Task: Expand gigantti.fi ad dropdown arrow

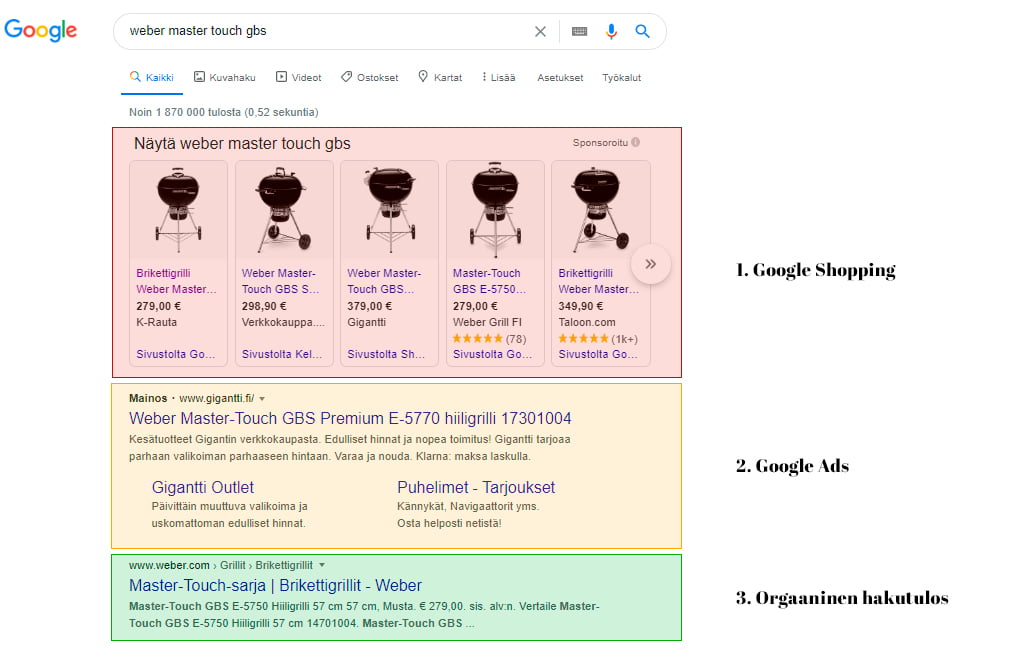Action: [x=262, y=399]
